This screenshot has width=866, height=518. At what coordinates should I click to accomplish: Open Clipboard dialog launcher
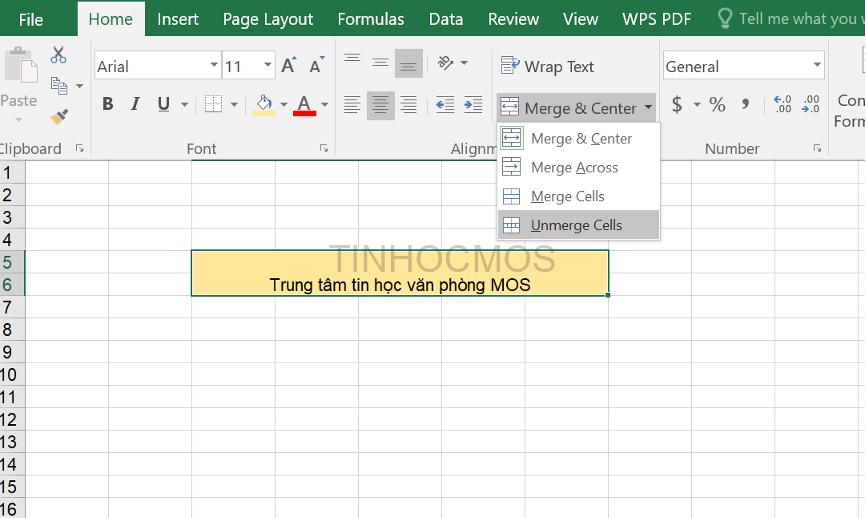click(x=80, y=148)
